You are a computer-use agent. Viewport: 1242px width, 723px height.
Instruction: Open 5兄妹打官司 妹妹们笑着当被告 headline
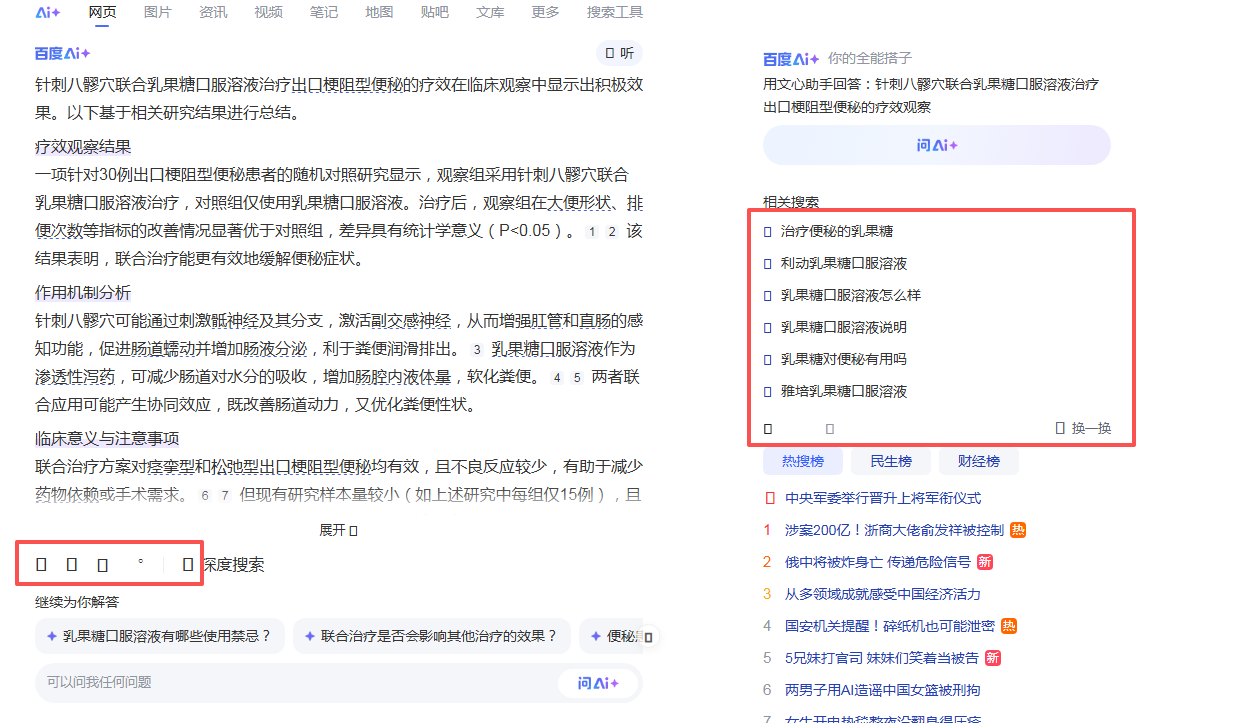tap(882, 658)
